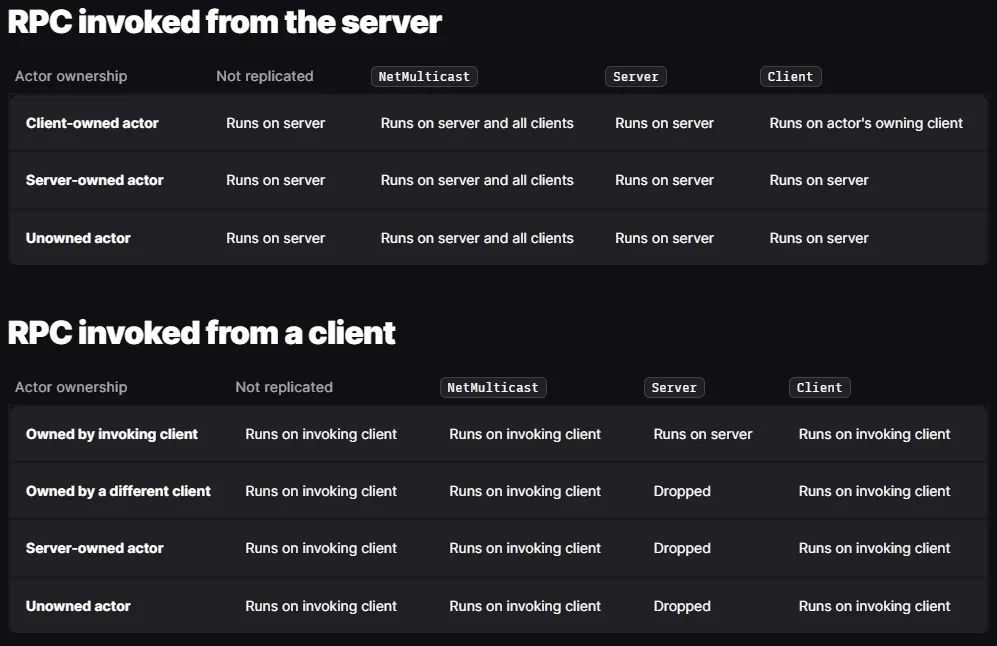Click 'Not replicated' header in the second table
The width and height of the screenshot is (997, 646).
pyautogui.click(x=284, y=387)
